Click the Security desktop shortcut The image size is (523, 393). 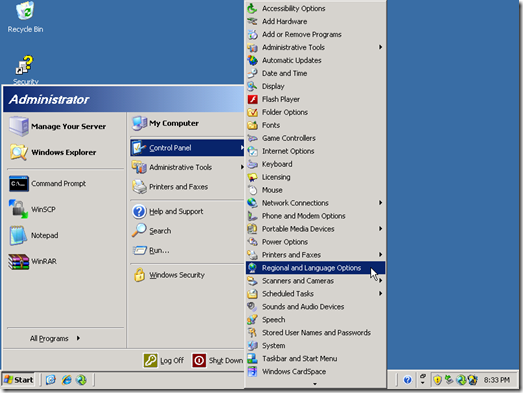tap(25, 70)
